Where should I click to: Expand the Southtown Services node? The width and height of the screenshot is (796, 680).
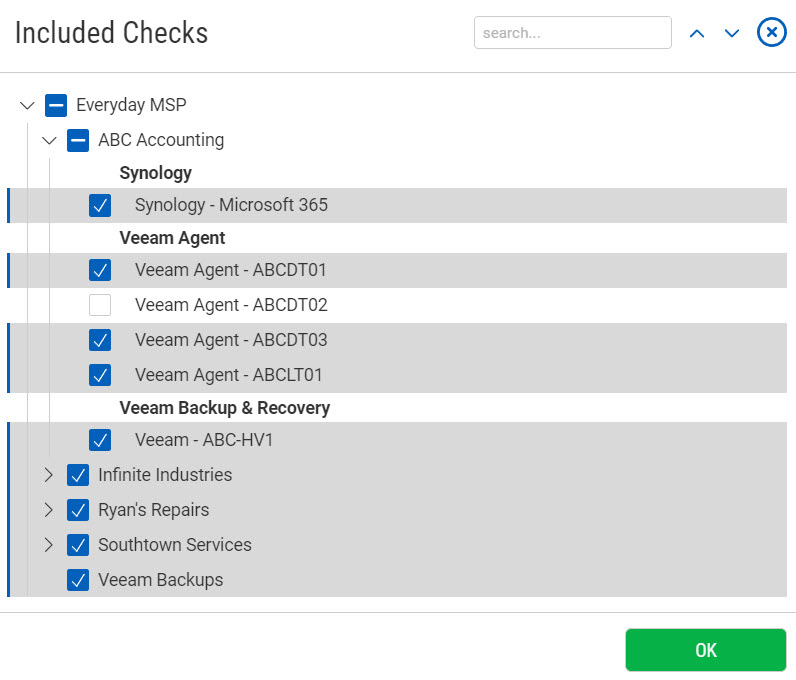click(x=49, y=545)
